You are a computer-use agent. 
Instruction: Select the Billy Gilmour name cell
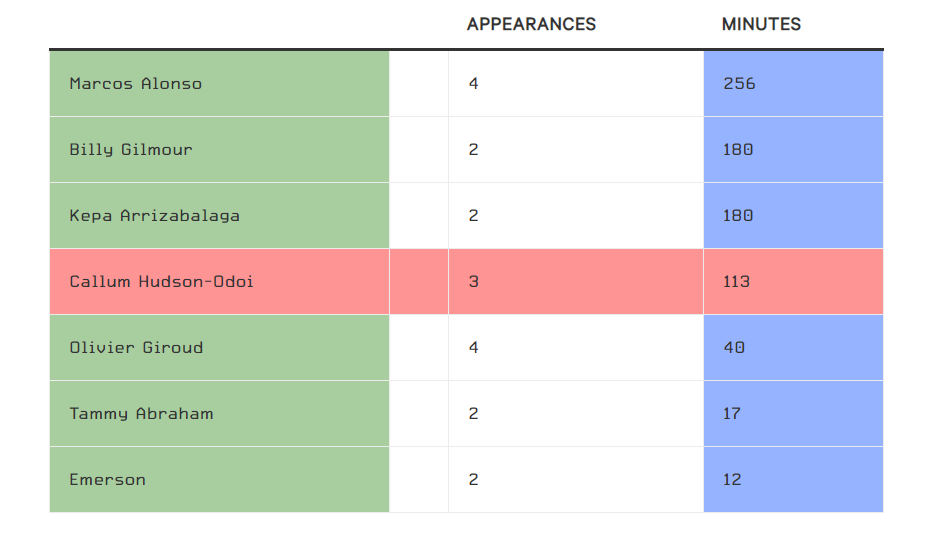pos(131,150)
